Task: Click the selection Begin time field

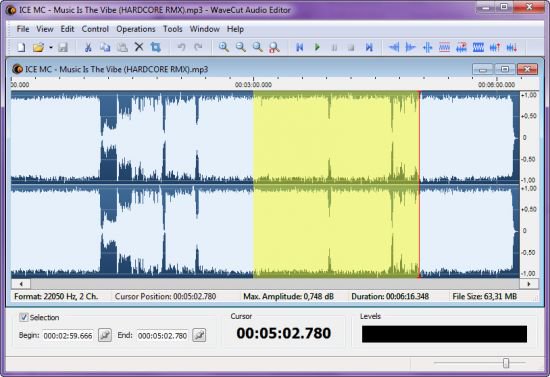Action: (x=68, y=336)
